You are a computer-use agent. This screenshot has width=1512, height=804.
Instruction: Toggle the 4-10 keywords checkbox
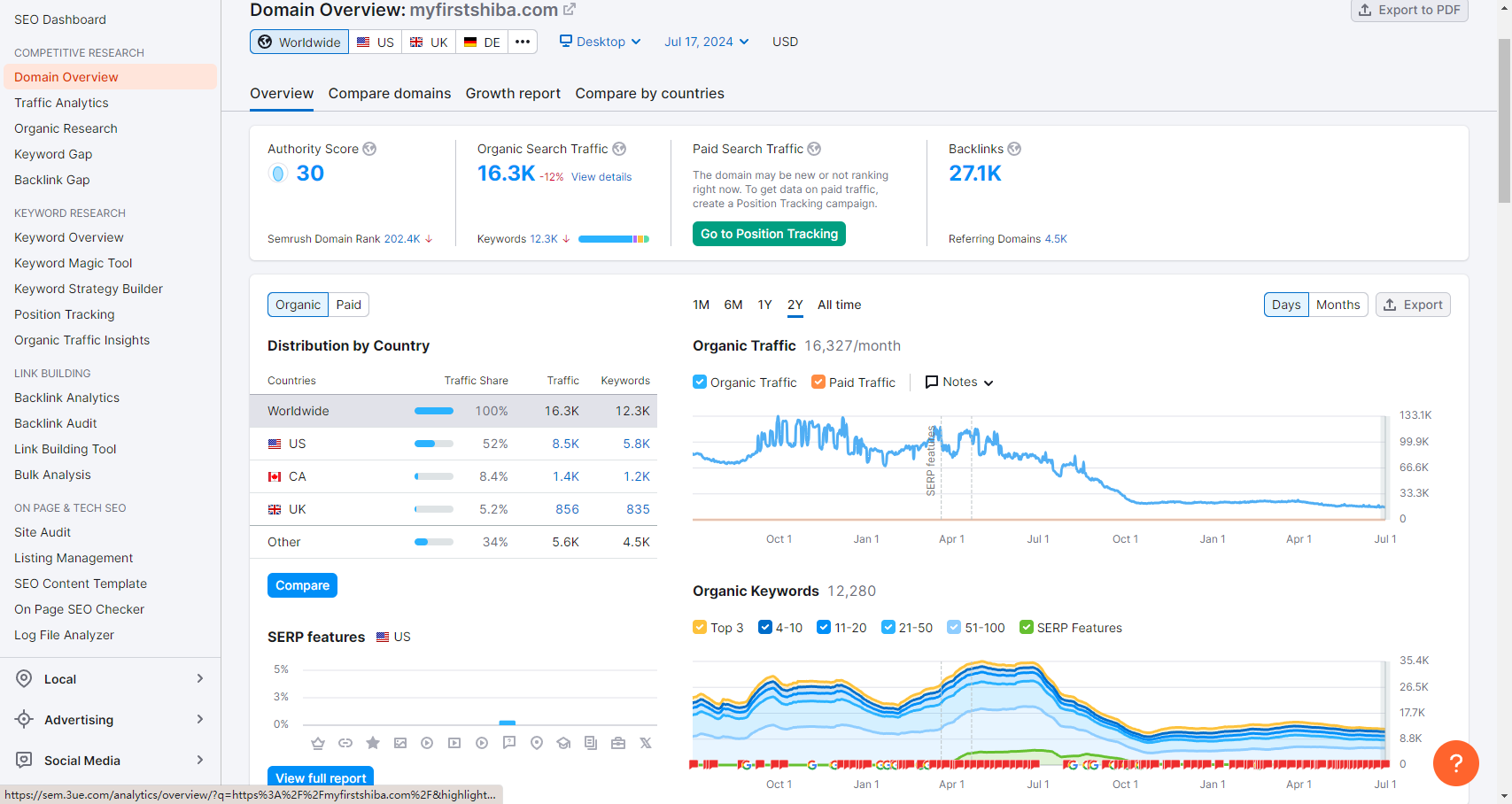point(765,627)
